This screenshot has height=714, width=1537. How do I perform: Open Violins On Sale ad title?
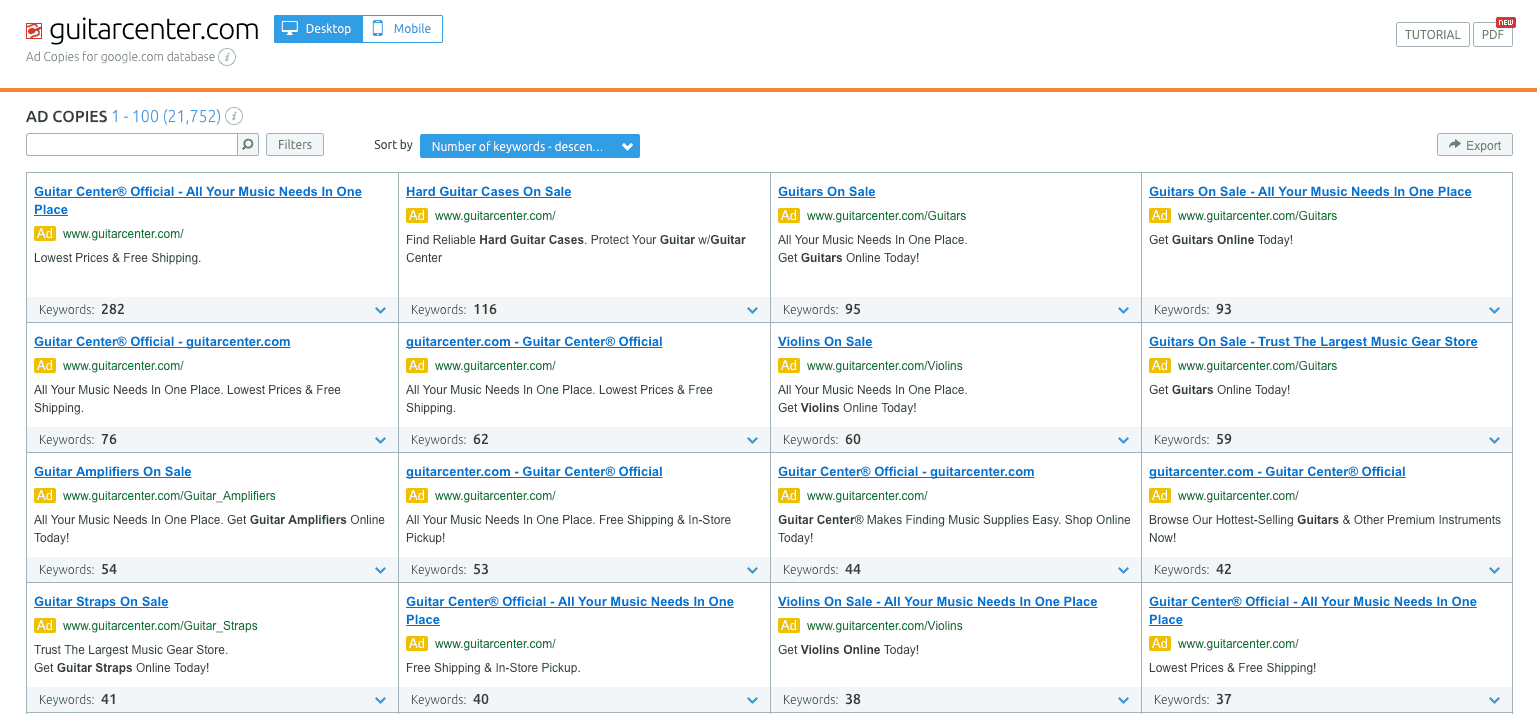pyautogui.click(x=825, y=342)
